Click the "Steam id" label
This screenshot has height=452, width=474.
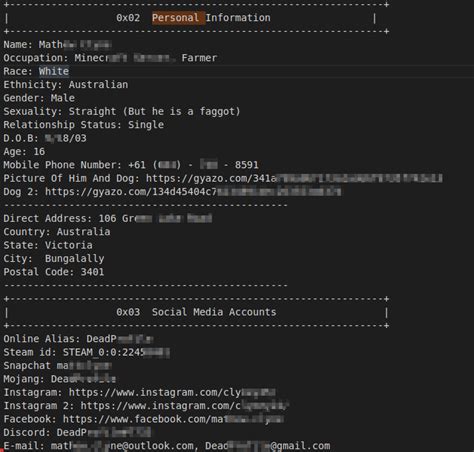[30, 352]
